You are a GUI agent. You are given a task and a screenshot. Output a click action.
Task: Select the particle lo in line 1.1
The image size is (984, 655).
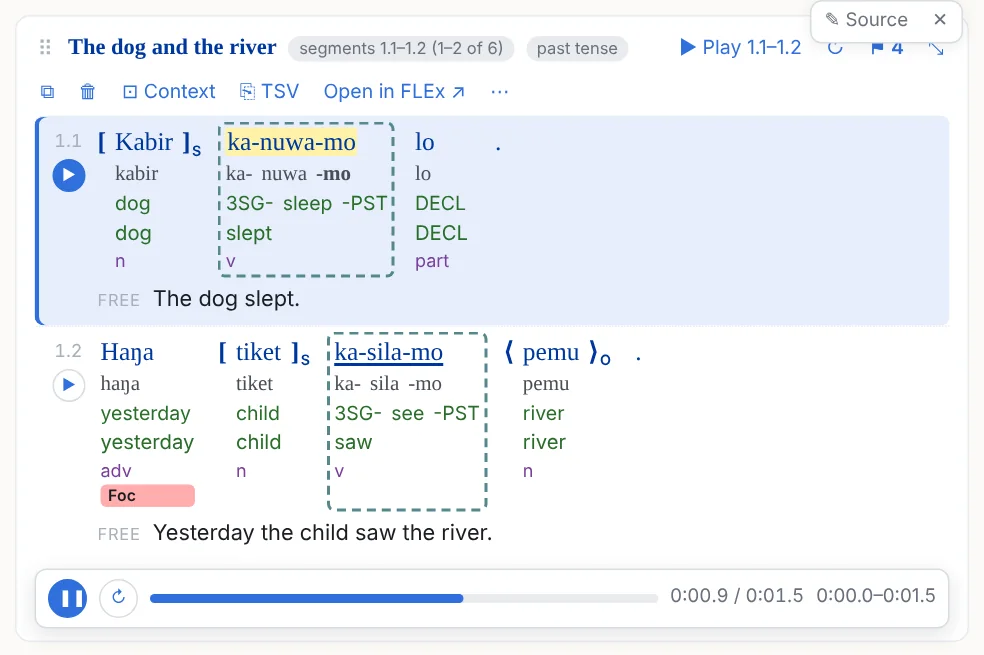pyautogui.click(x=424, y=142)
